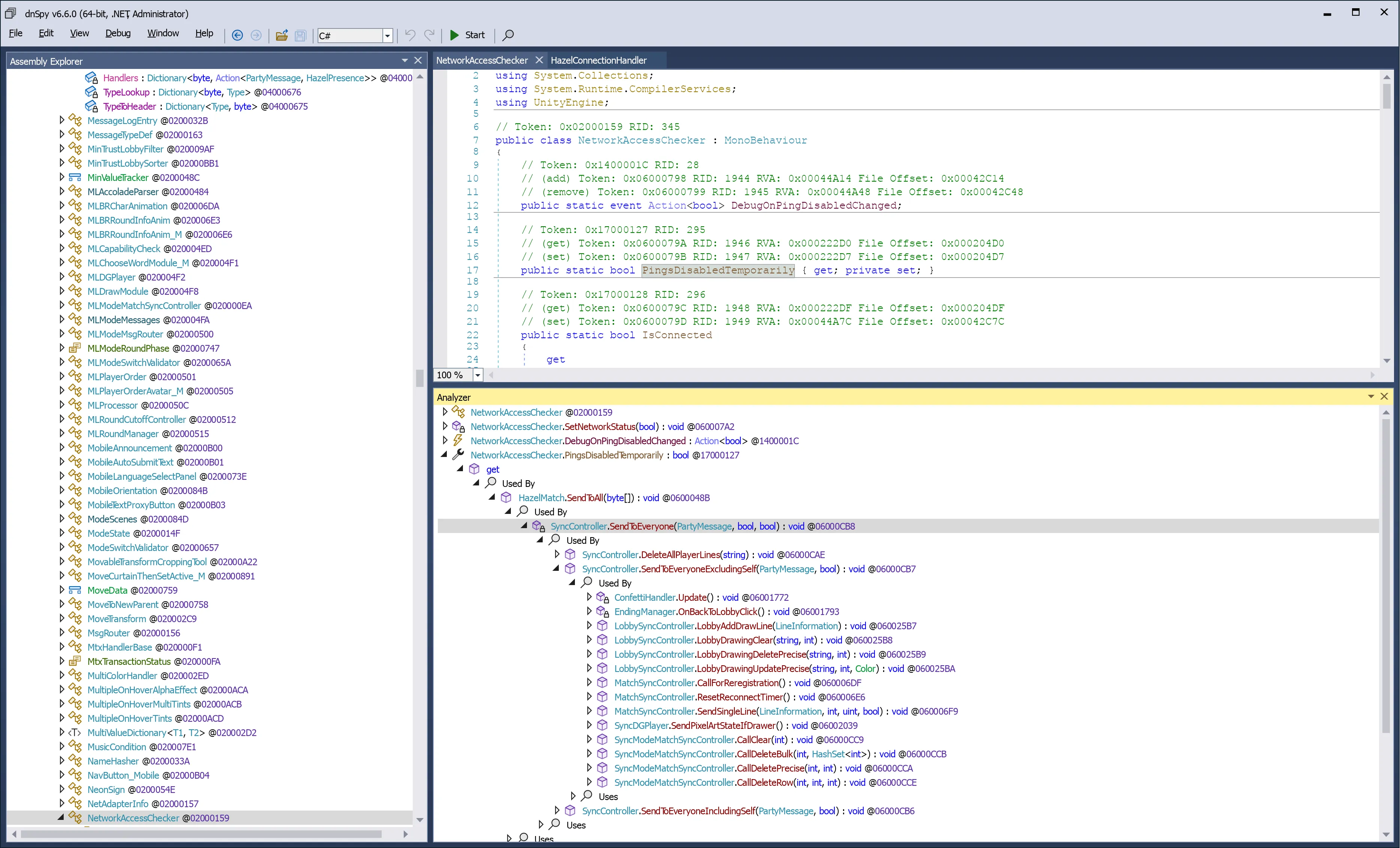
Task: Click the Open file folder icon
Action: (281, 35)
